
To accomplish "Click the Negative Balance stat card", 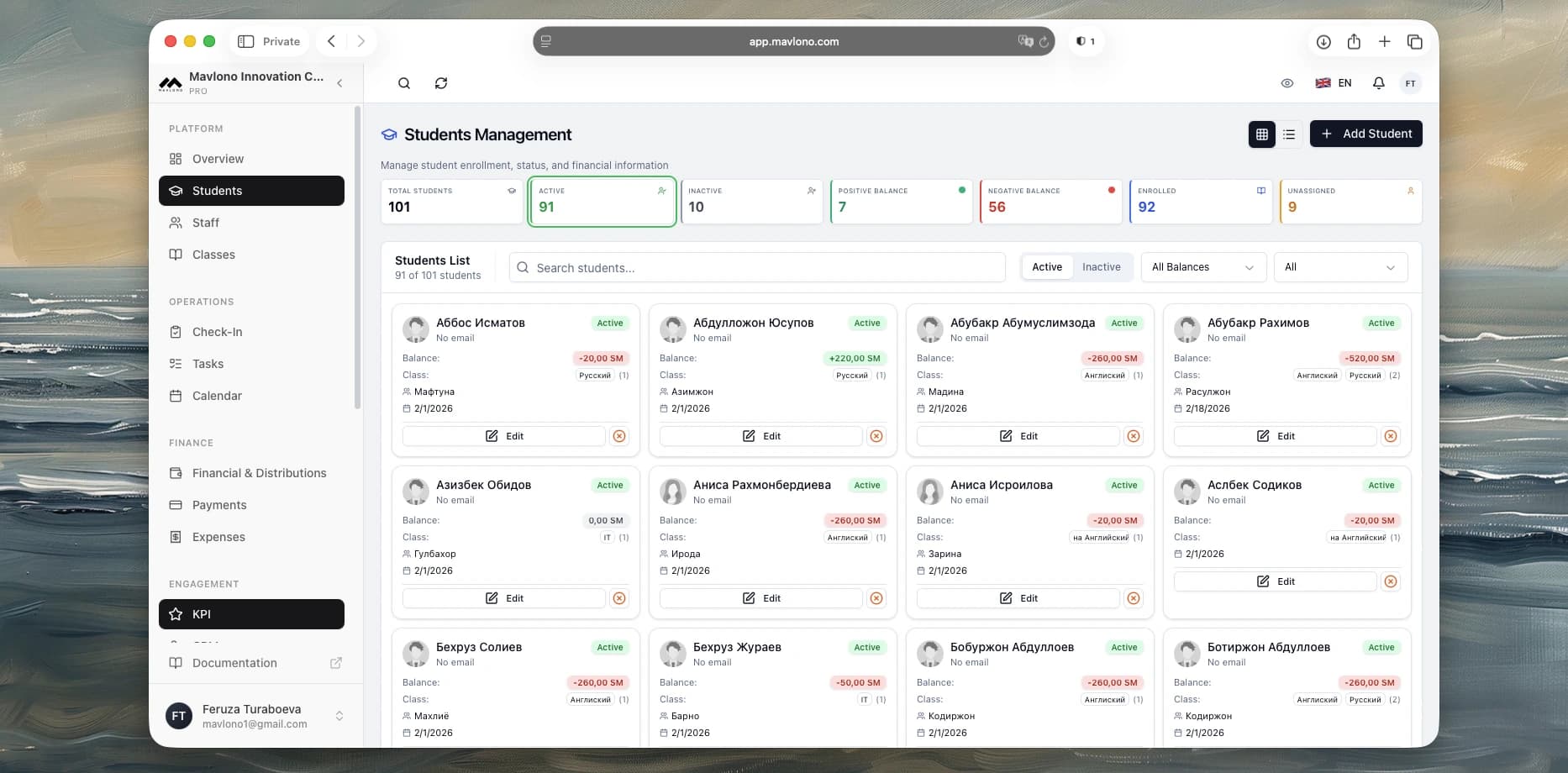I will (x=1050, y=202).
